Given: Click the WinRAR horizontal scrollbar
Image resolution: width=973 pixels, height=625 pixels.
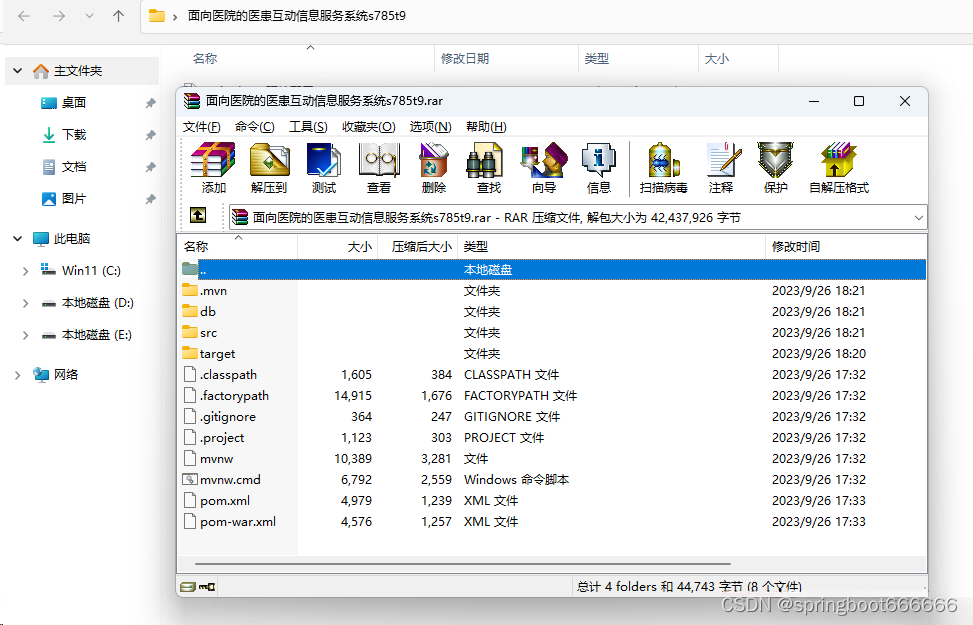Looking at the screenshot, I should (462, 564).
